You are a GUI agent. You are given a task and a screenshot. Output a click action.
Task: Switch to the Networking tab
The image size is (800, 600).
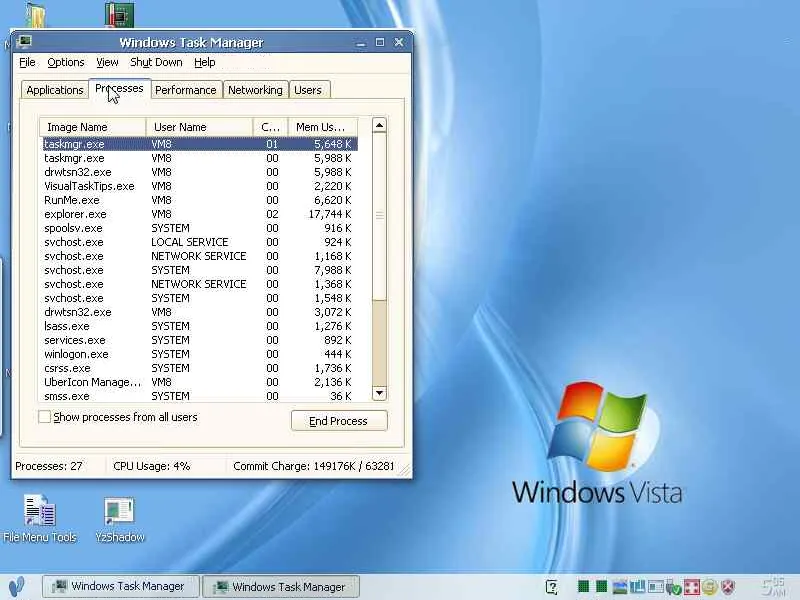pyautogui.click(x=255, y=90)
